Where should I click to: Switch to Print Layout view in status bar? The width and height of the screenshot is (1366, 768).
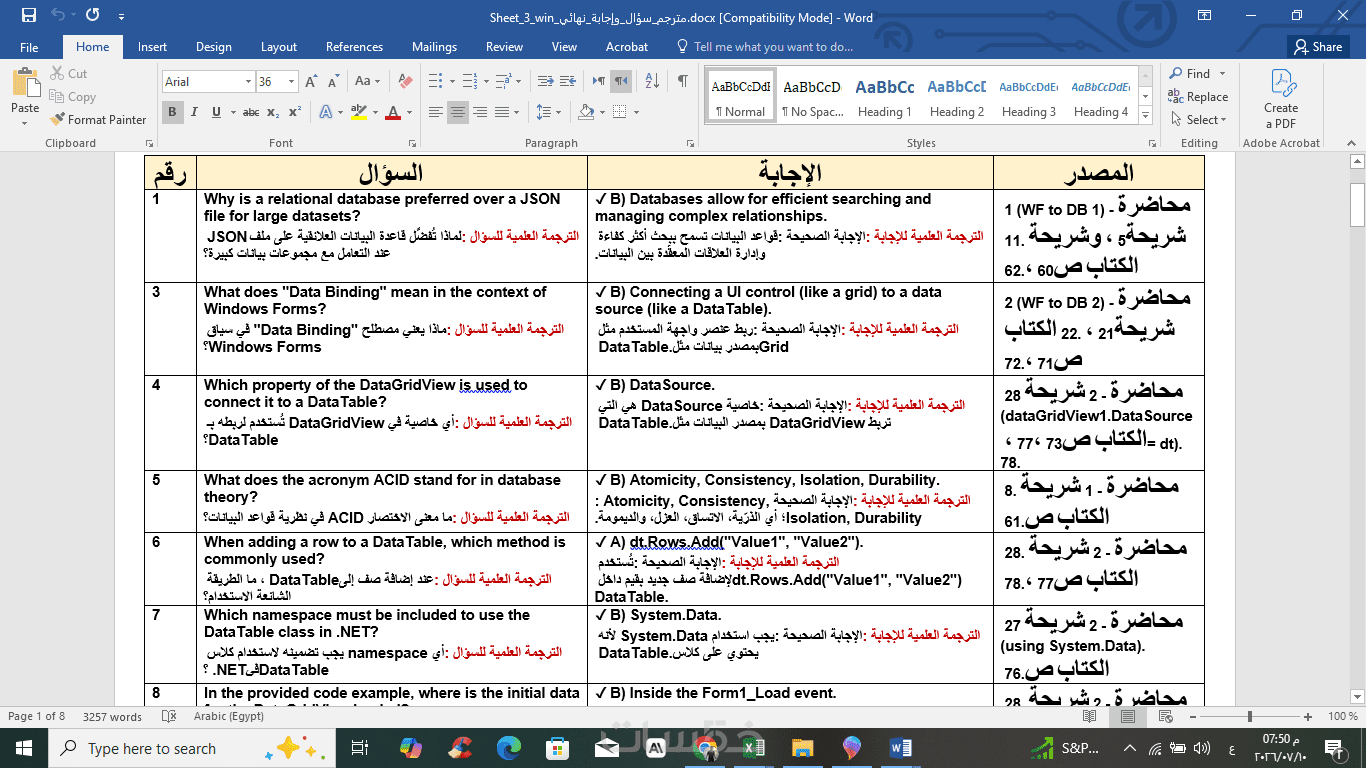point(1128,717)
